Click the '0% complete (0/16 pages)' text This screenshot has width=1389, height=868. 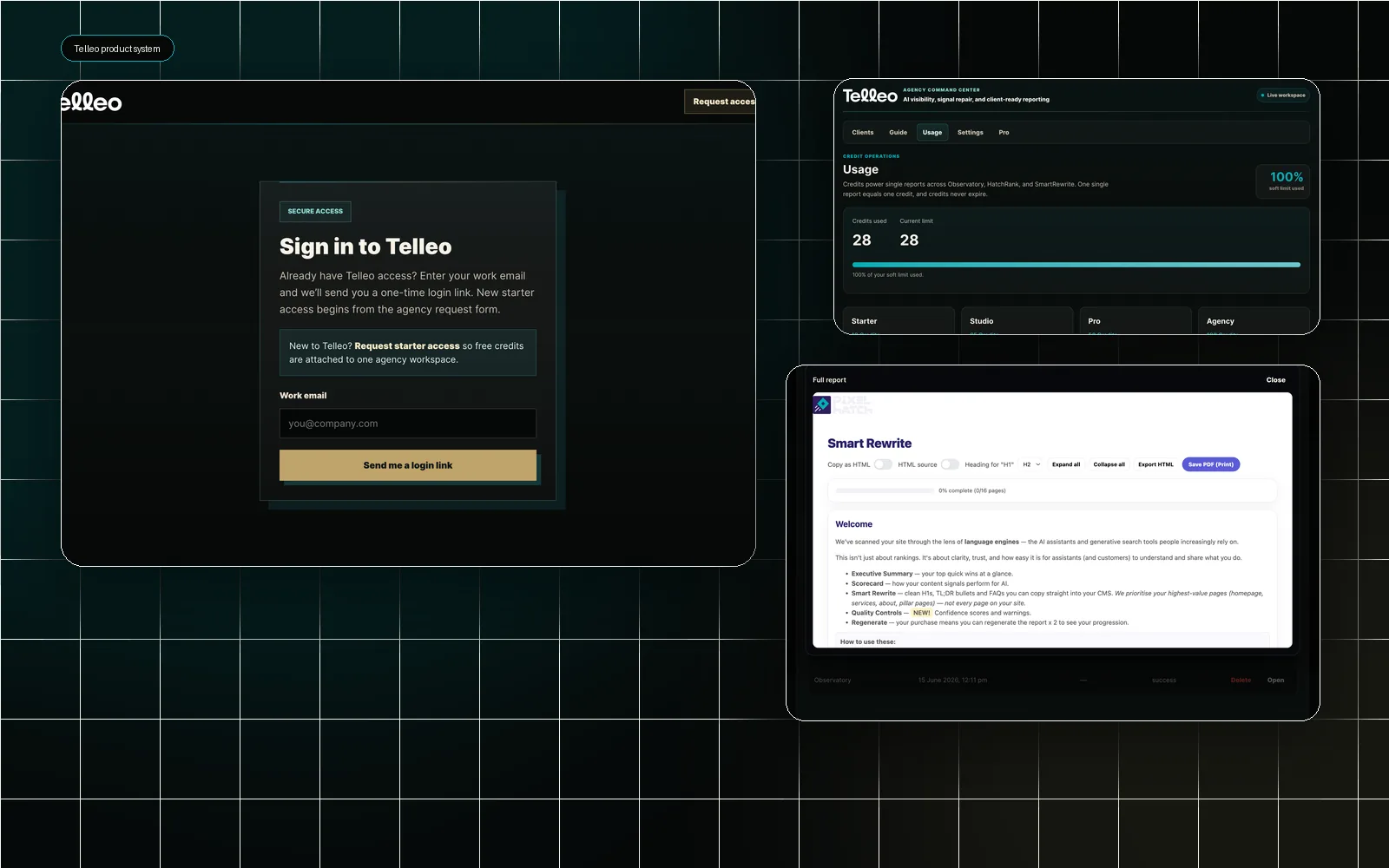(972, 490)
